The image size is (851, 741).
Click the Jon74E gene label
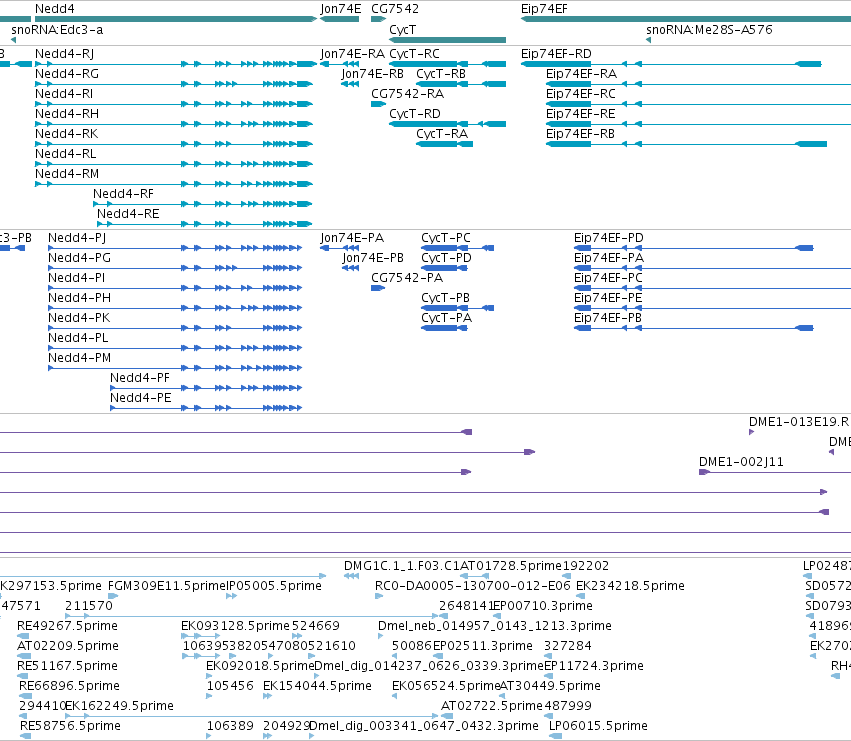pos(341,9)
